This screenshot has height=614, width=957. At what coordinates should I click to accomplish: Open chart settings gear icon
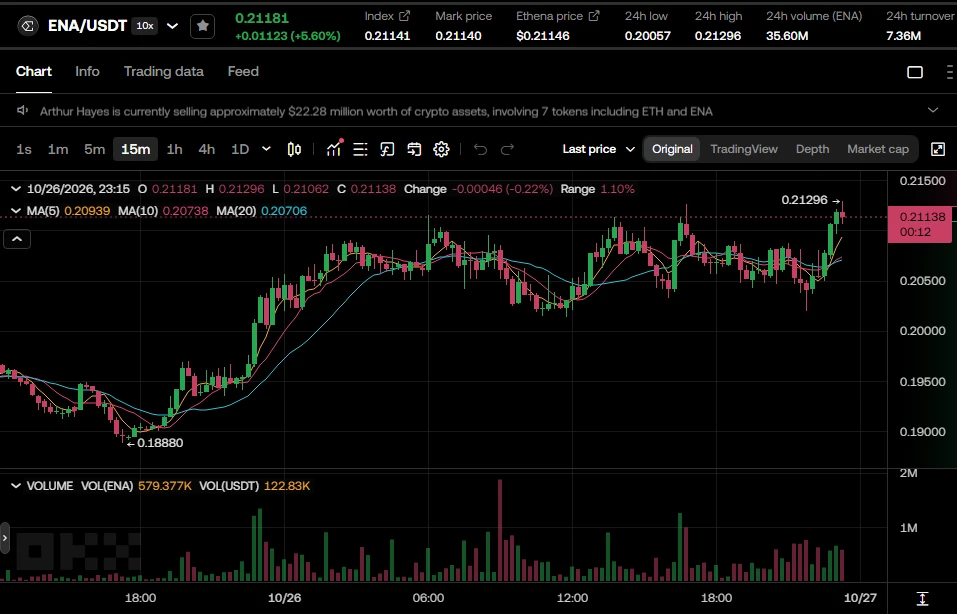(441, 149)
